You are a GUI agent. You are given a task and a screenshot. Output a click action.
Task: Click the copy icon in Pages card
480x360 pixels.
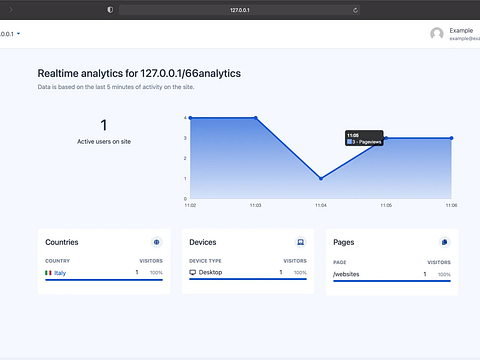pyautogui.click(x=444, y=242)
